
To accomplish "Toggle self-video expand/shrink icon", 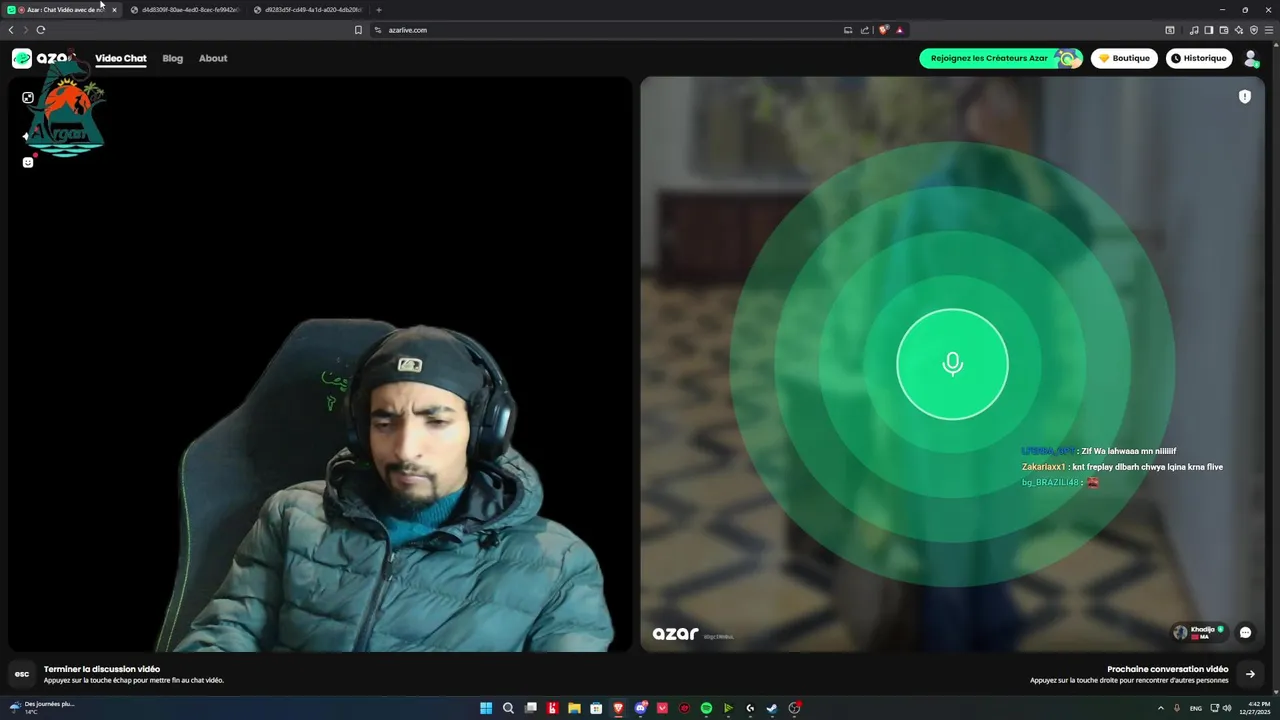I will [28, 98].
